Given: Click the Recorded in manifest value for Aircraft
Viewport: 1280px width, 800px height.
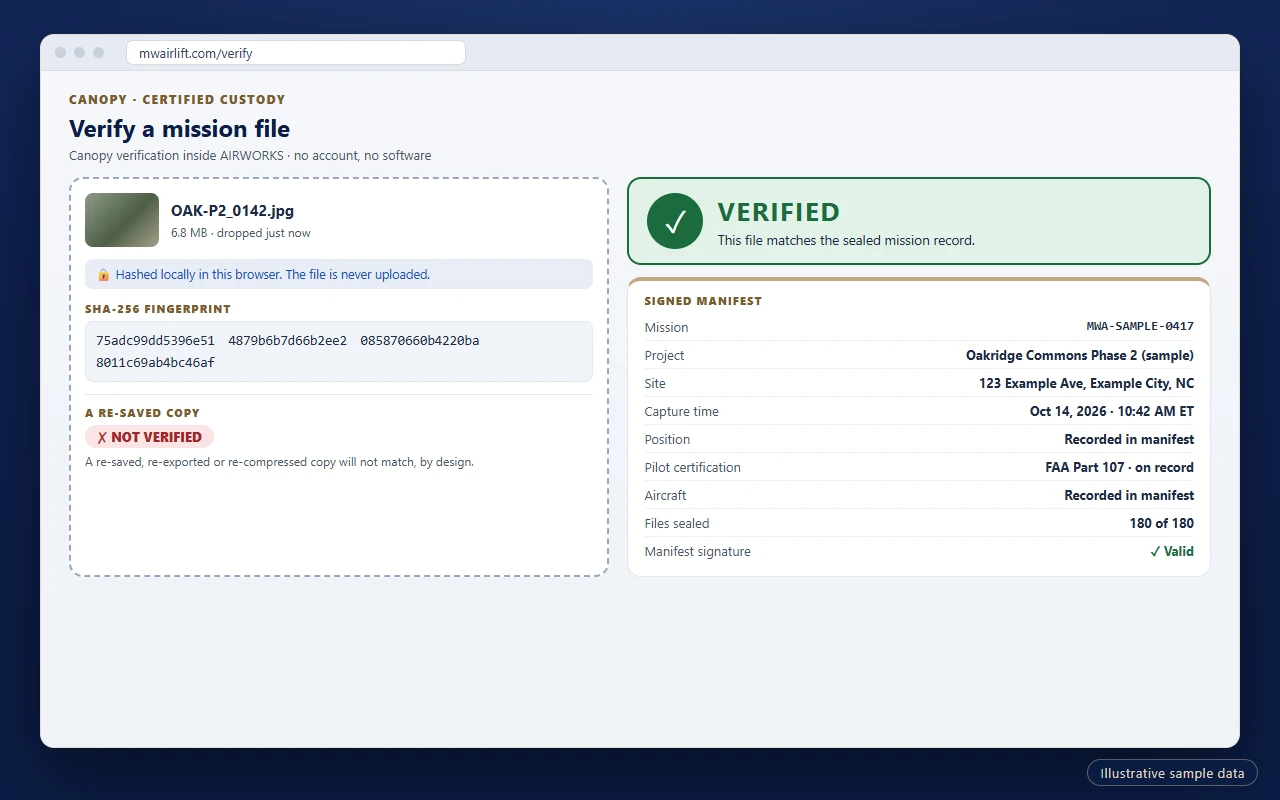Looking at the screenshot, I should coord(1129,495).
